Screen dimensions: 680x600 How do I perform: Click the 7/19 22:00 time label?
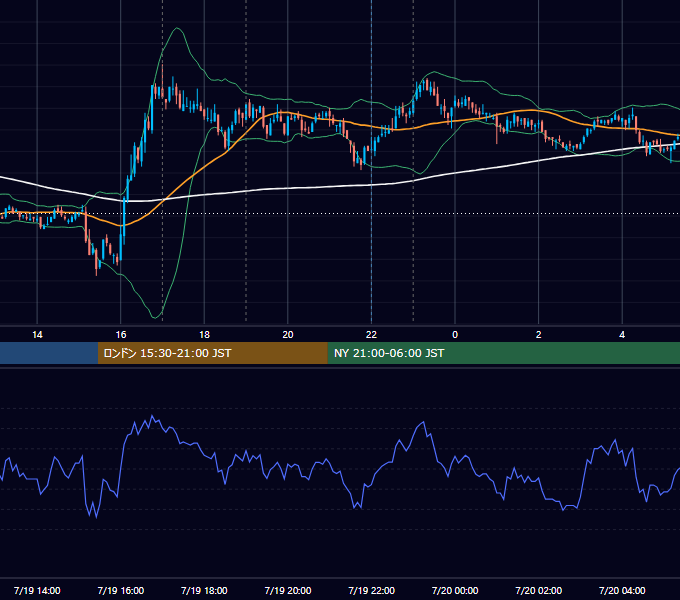point(372,590)
